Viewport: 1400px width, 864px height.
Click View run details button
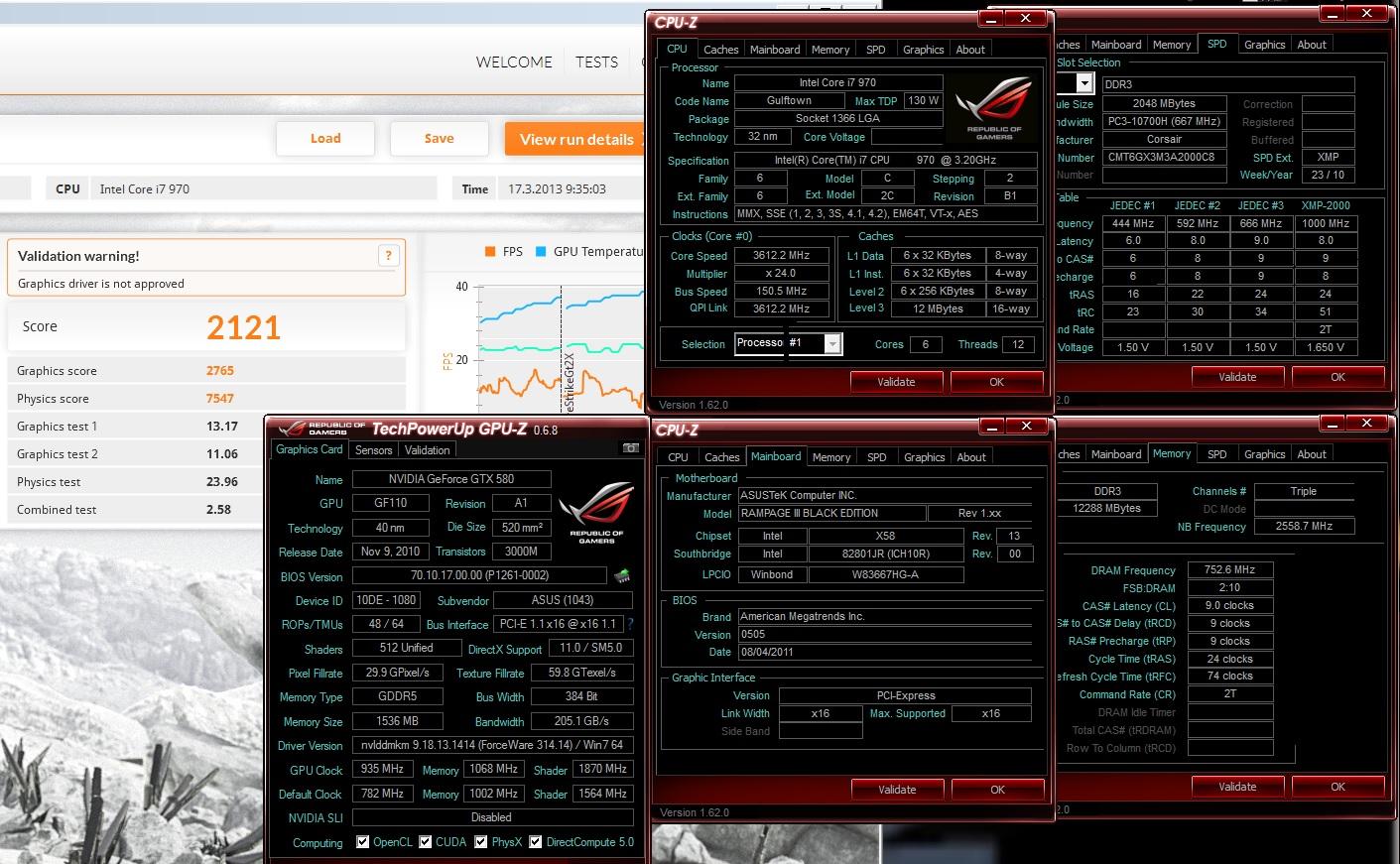(x=575, y=139)
